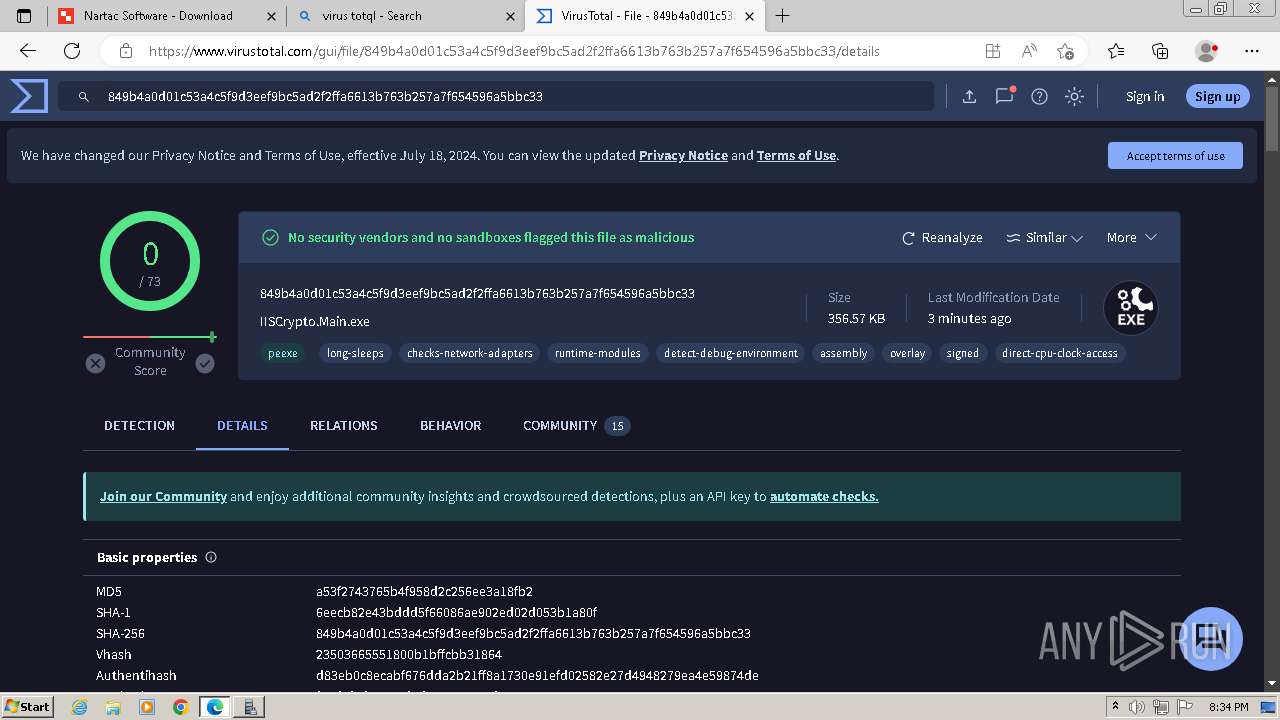Open File Explorer from the taskbar

click(114, 707)
